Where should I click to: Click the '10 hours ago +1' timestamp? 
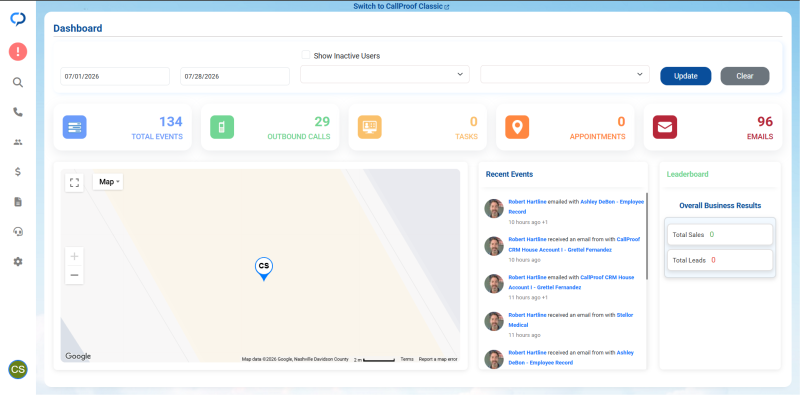pyautogui.click(x=528, y=222)
